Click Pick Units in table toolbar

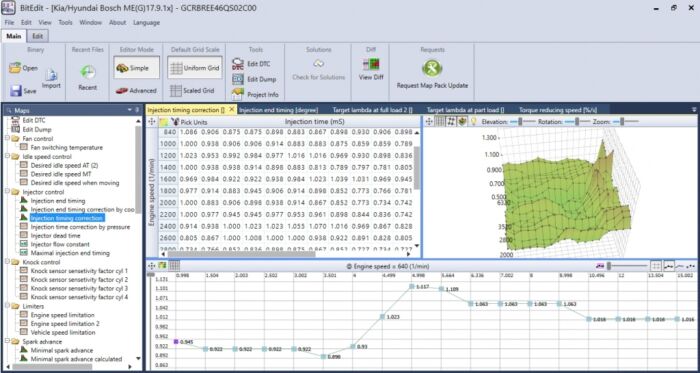(189, 122)
